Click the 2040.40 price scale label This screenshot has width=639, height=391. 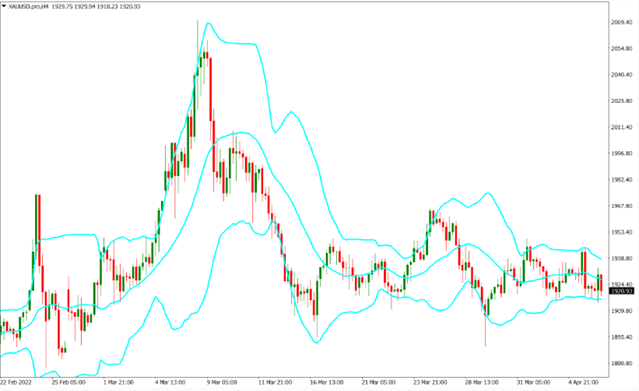point(621,75)
